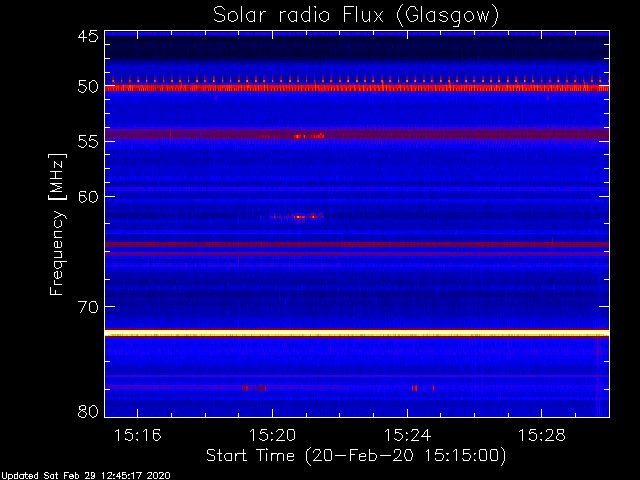Select the 55 MHz frequency axis label
This screenshot has width=640, height=480.
pos(88,142)
